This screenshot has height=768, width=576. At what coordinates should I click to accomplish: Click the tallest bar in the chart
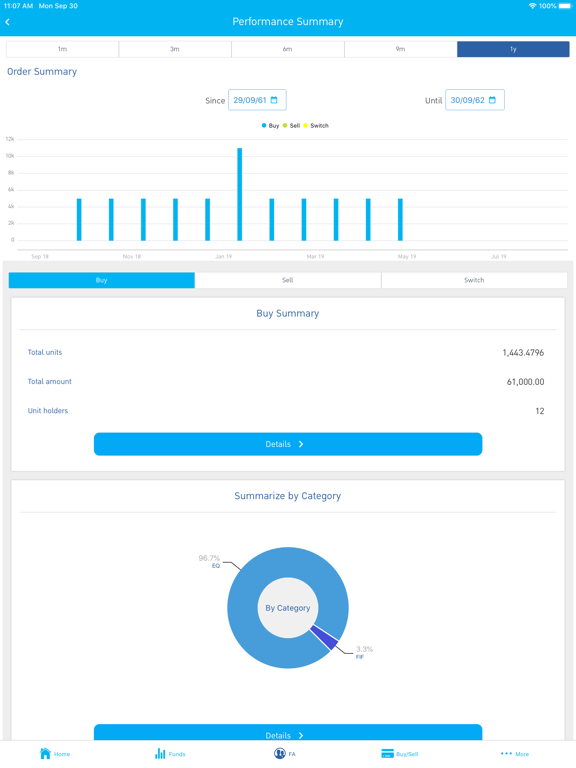click(x=240, y=194)
